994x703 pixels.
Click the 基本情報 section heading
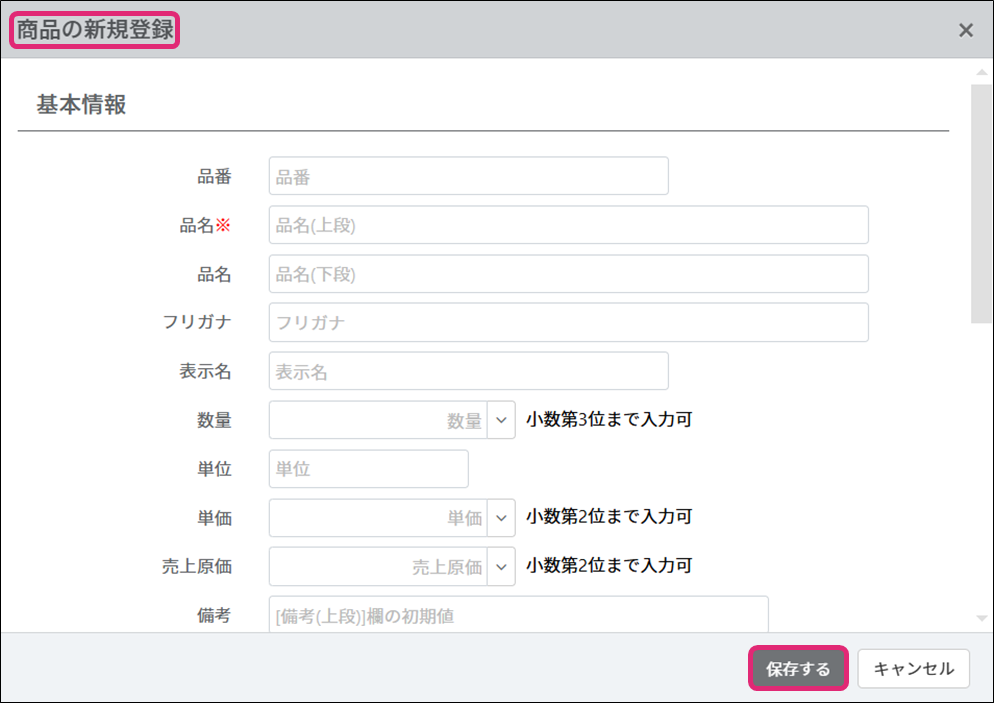[x=81, y=105]
